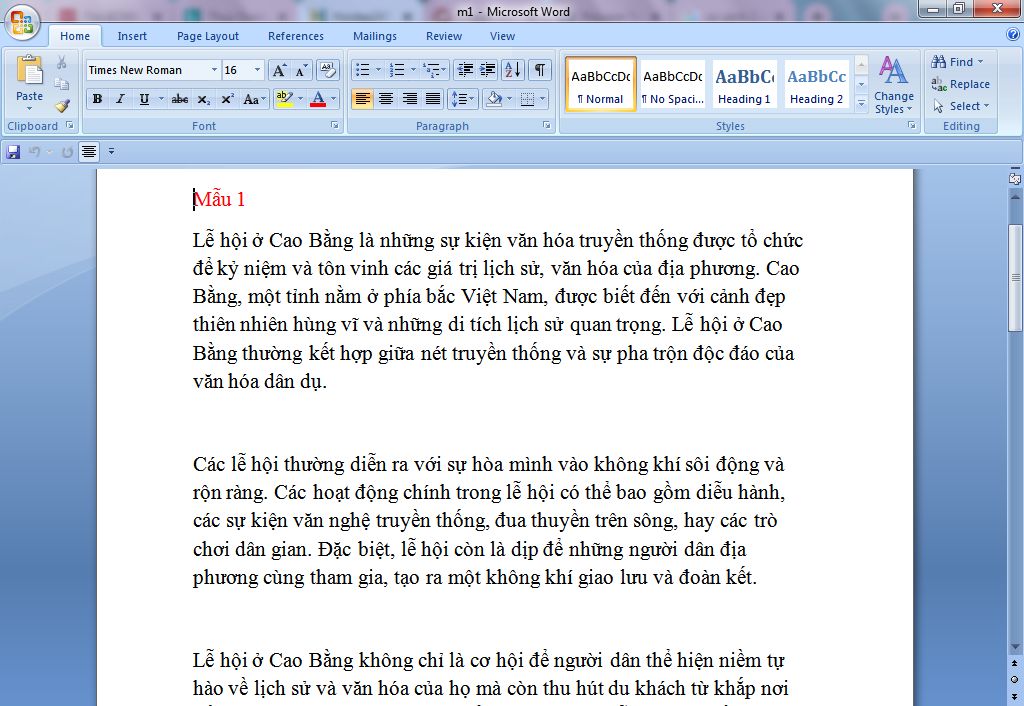1024x706 pixels.
Task: Click Shrink Font icon
Action: pos(301,70)
